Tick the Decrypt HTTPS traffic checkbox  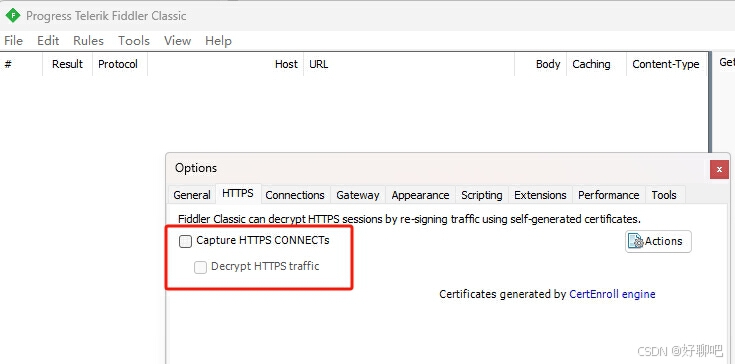201,267
